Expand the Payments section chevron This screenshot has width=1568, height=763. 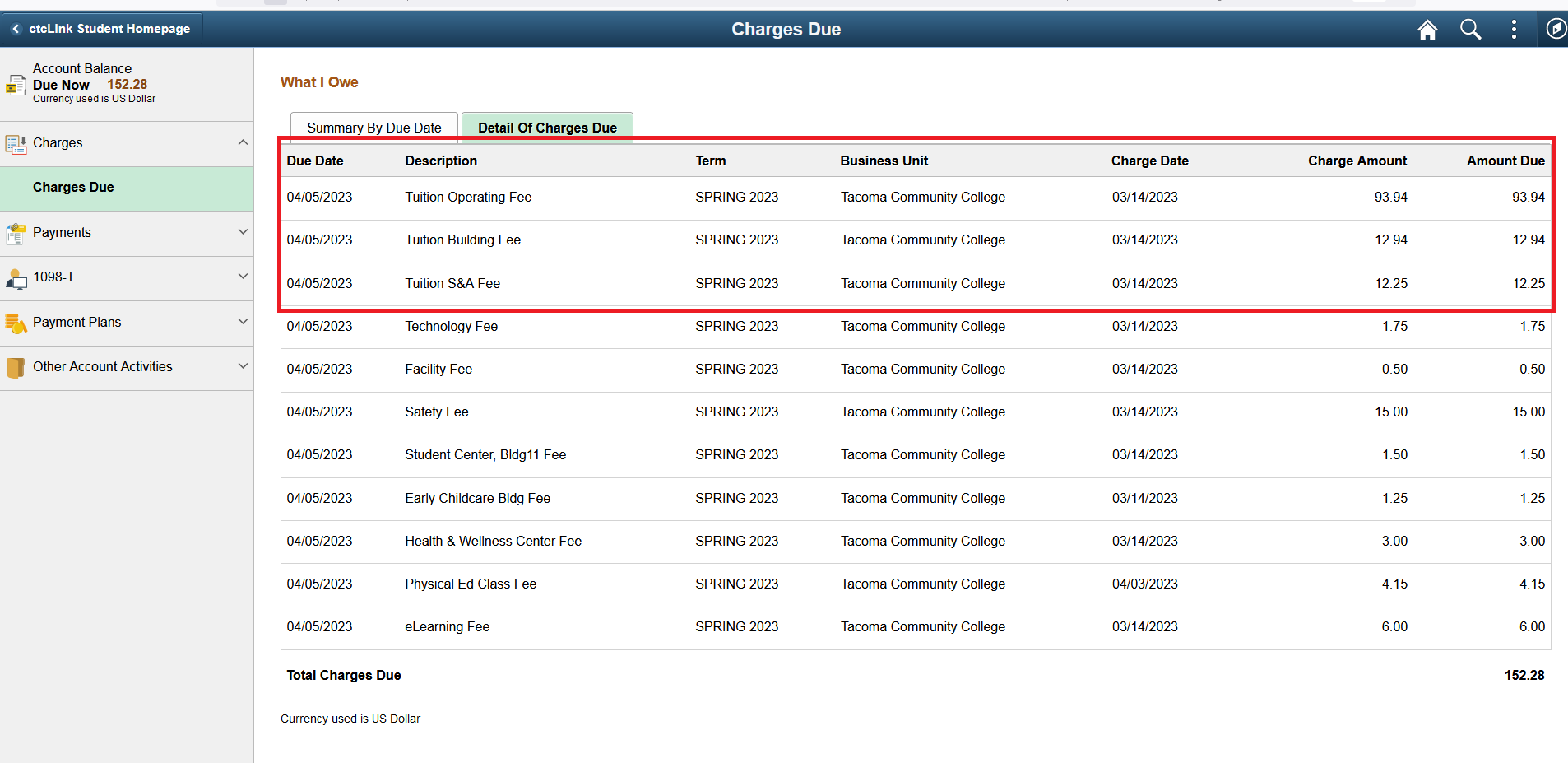pyautogui.click(x=243, y=232)
